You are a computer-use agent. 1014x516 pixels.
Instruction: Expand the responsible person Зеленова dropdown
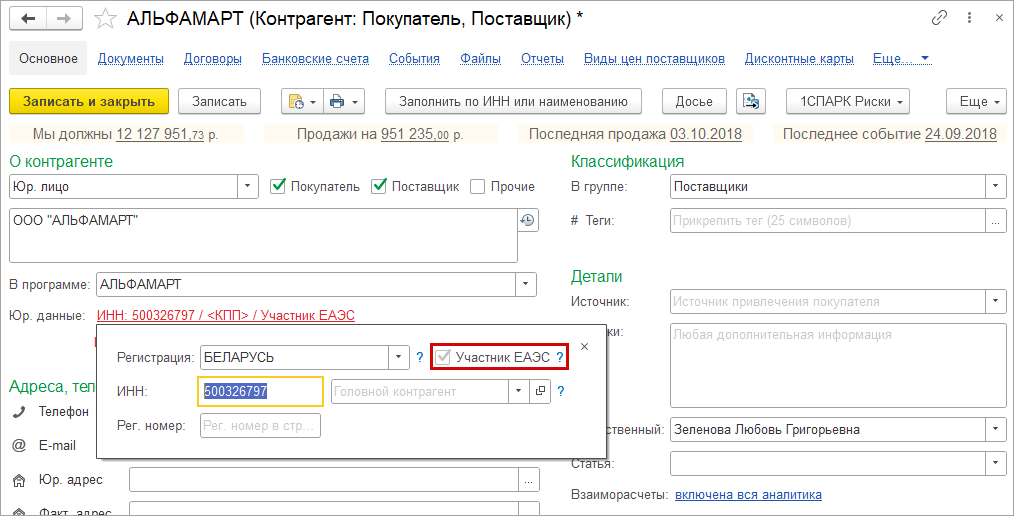[x=996, y=429]
